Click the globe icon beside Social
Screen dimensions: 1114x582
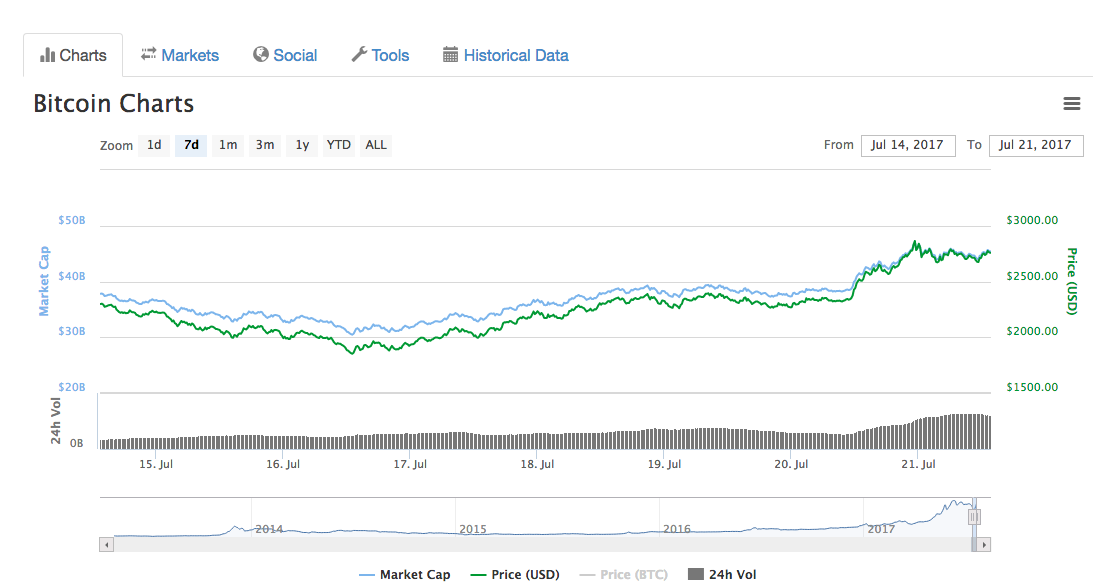click(x=261, y=55)
